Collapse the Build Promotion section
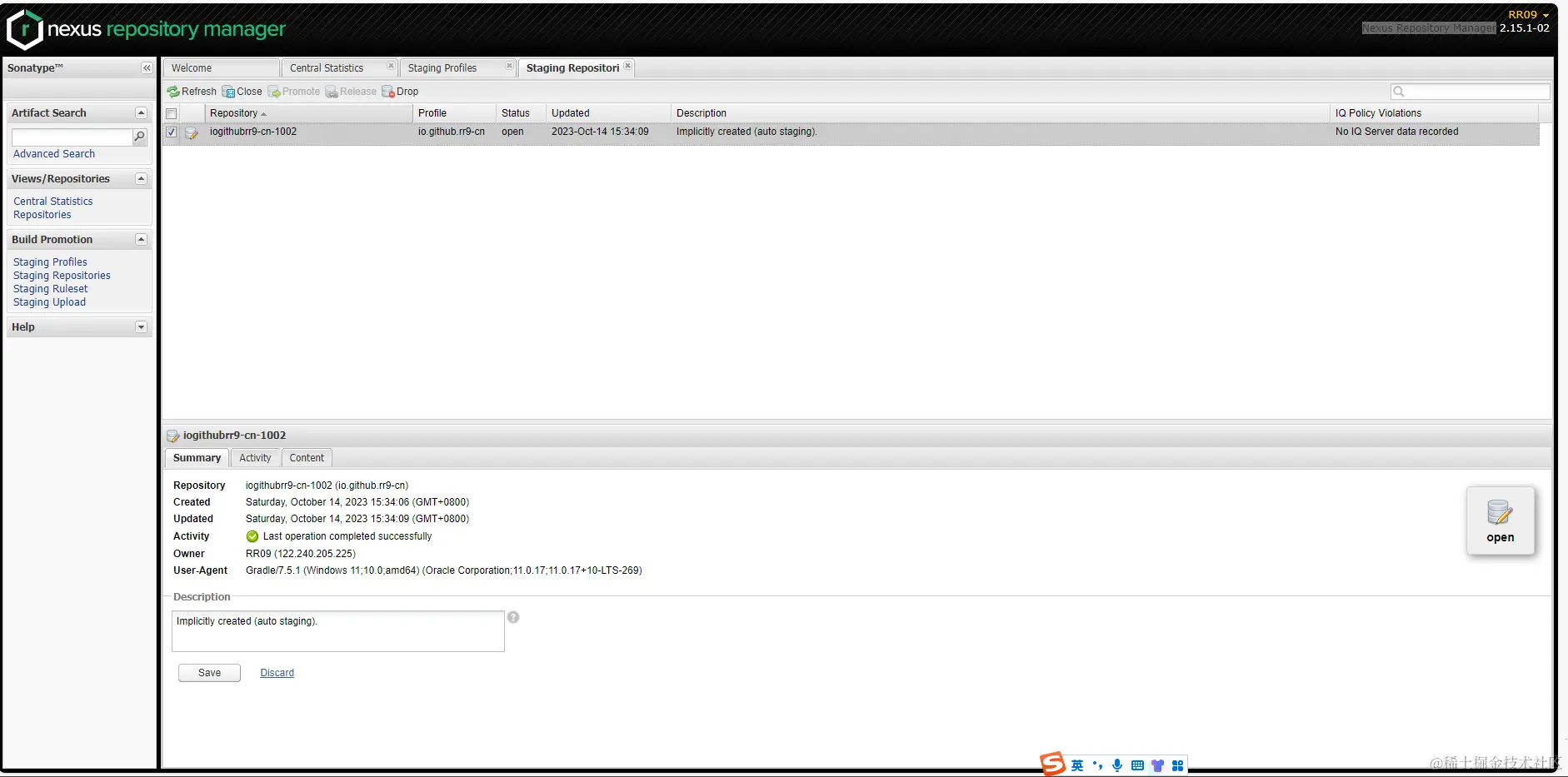This screenshot has width=1568, height=777. click(x=141, y=240)
